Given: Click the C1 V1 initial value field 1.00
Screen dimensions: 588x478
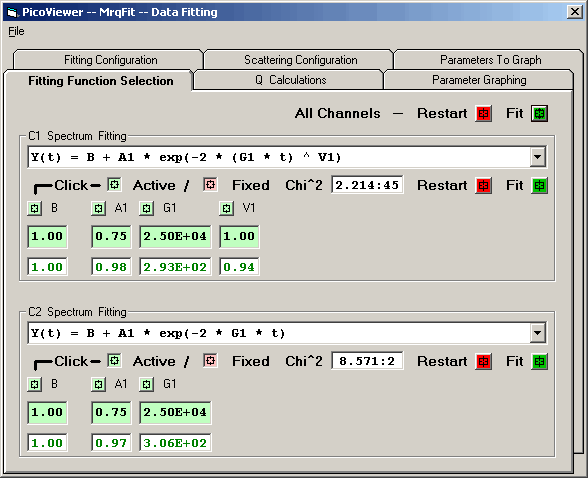Looking at the screenshot, I should coord(239,237).
